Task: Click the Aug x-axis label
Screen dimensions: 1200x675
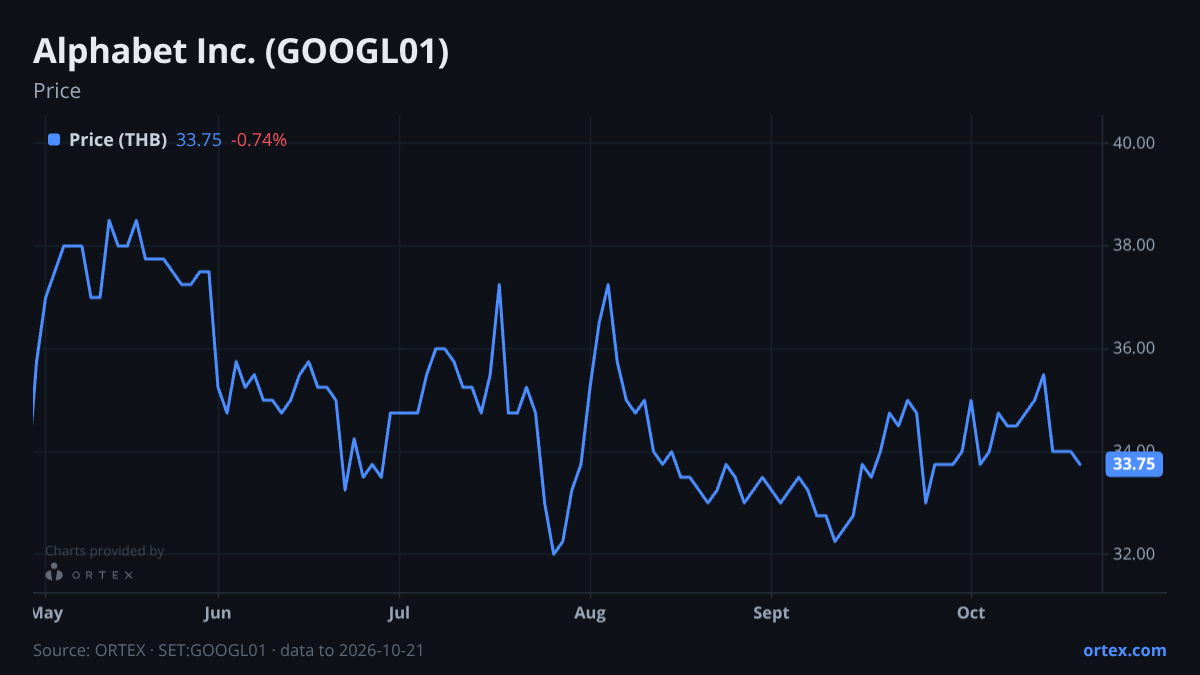Action: [591, 612]
